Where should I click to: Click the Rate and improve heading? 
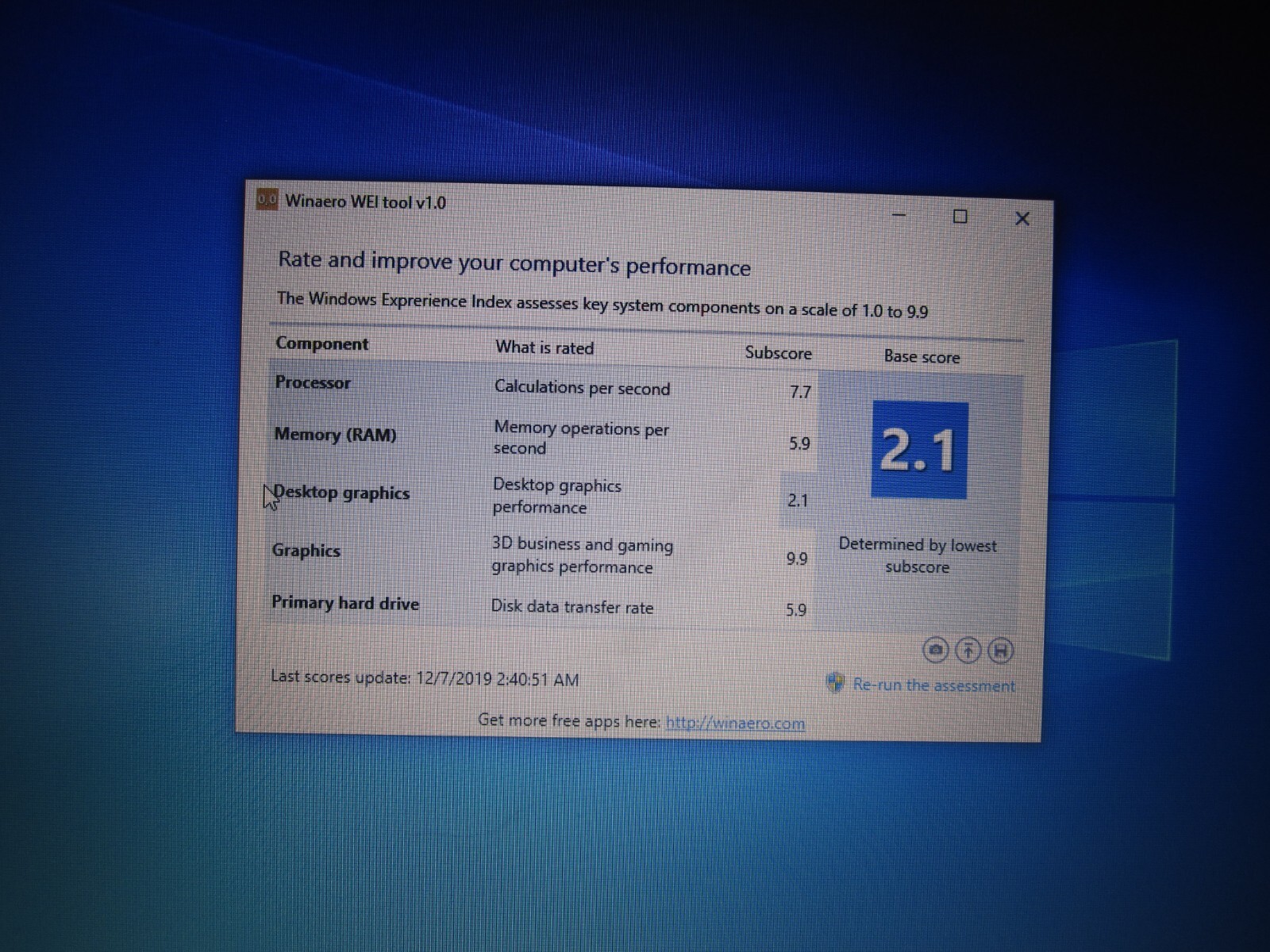coord(514,263)
